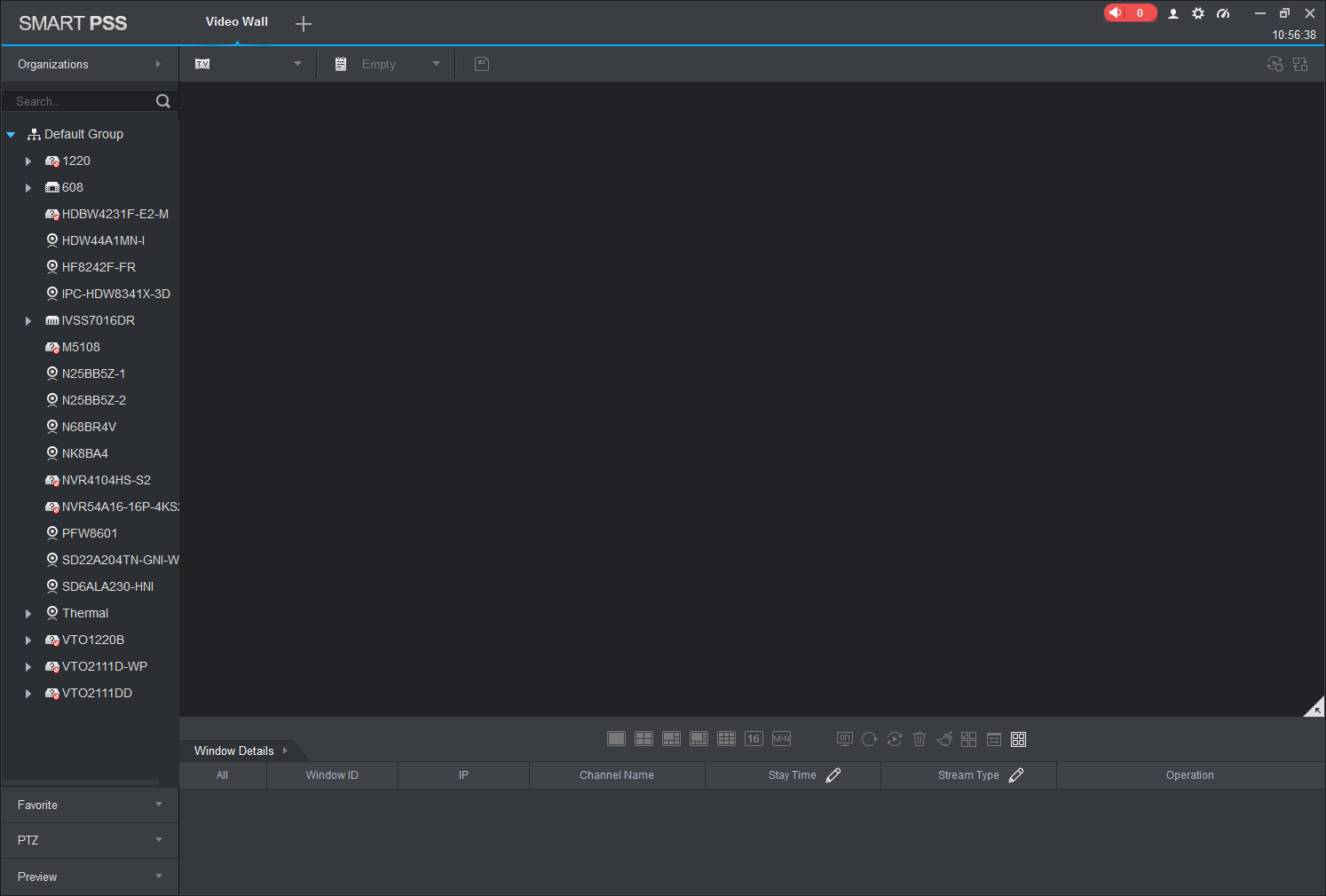
Task: Collapse the Default Group tree node
Action: click(11, 135)
